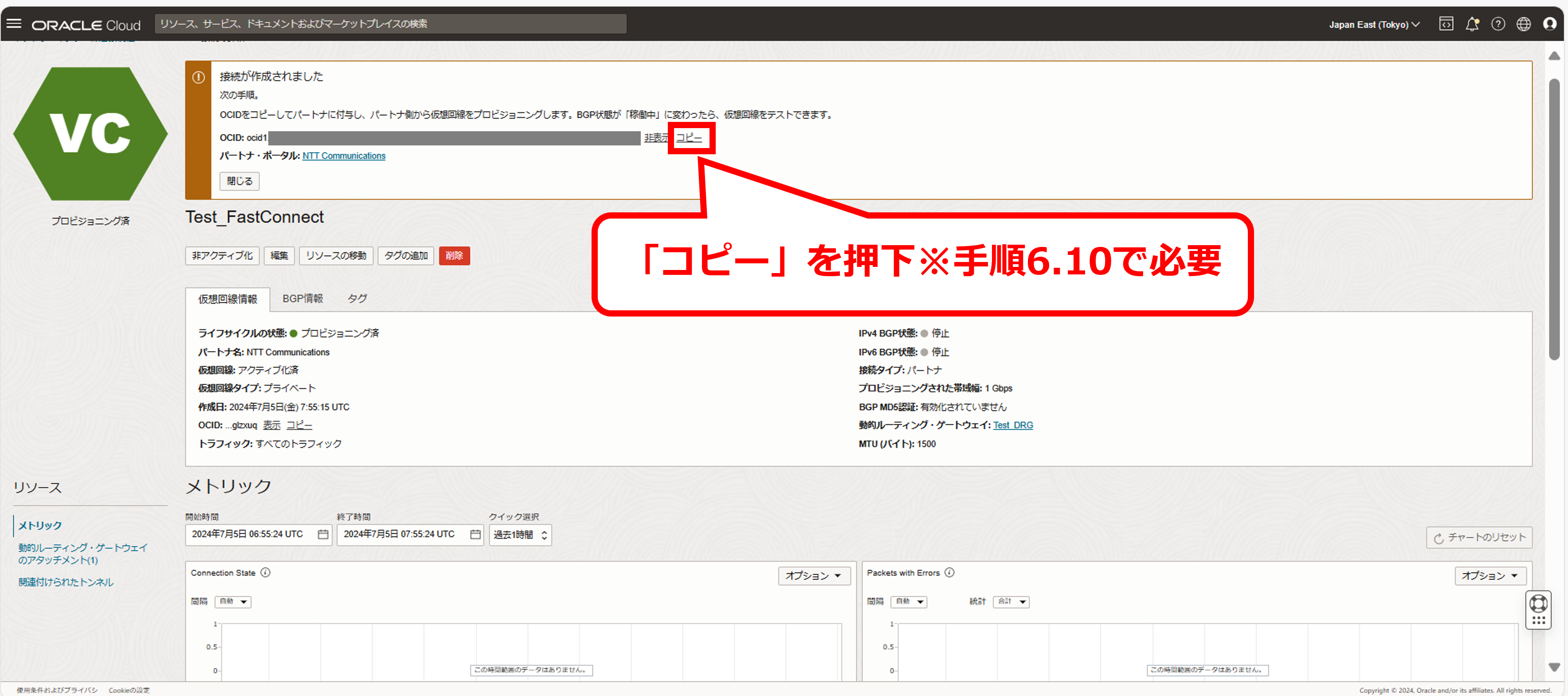Open the language globe icon
Viewport: 1568px width, 696px height.
click(1524, 24)
